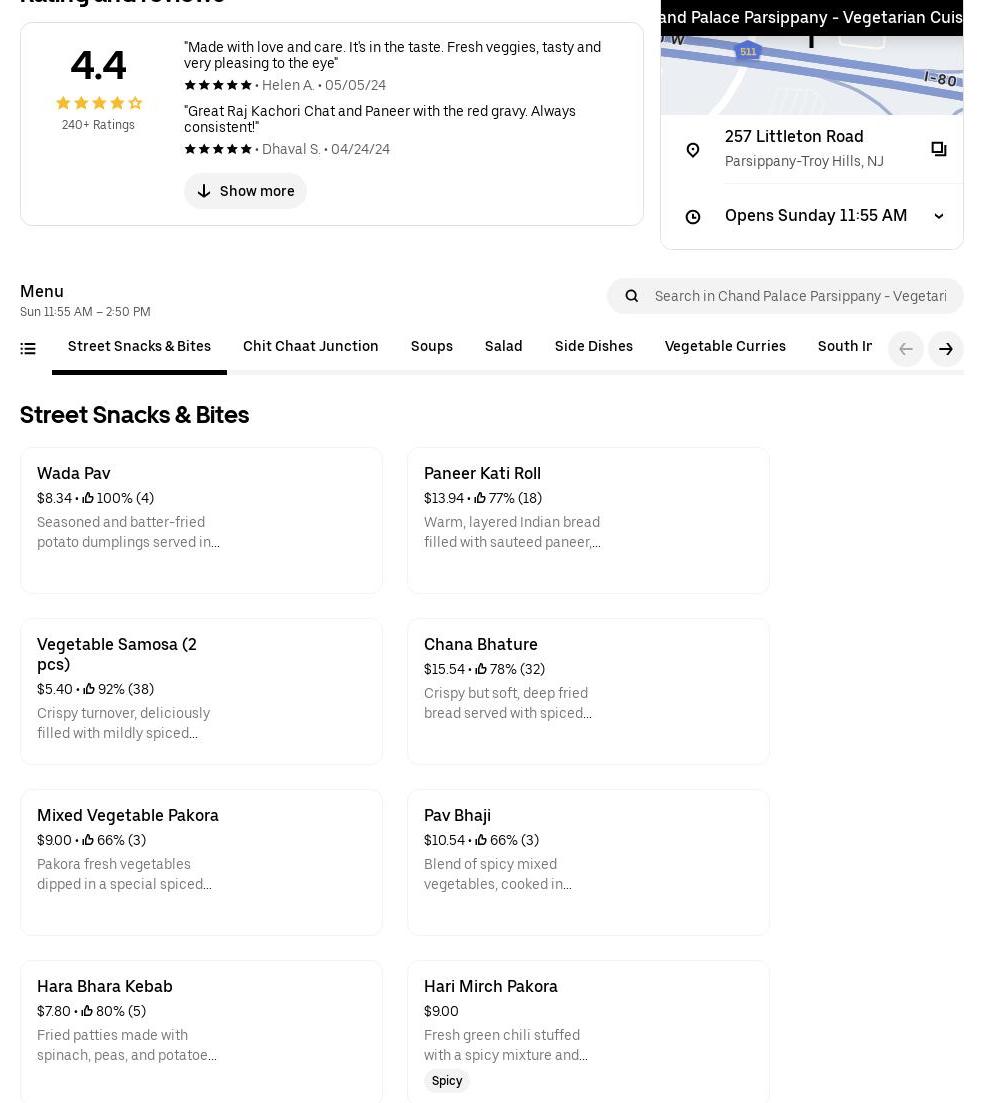This screenshot has height=1103, width=1004.
Task: Click the five-star rating under 4.4
Action: click(x=98, y=103)
